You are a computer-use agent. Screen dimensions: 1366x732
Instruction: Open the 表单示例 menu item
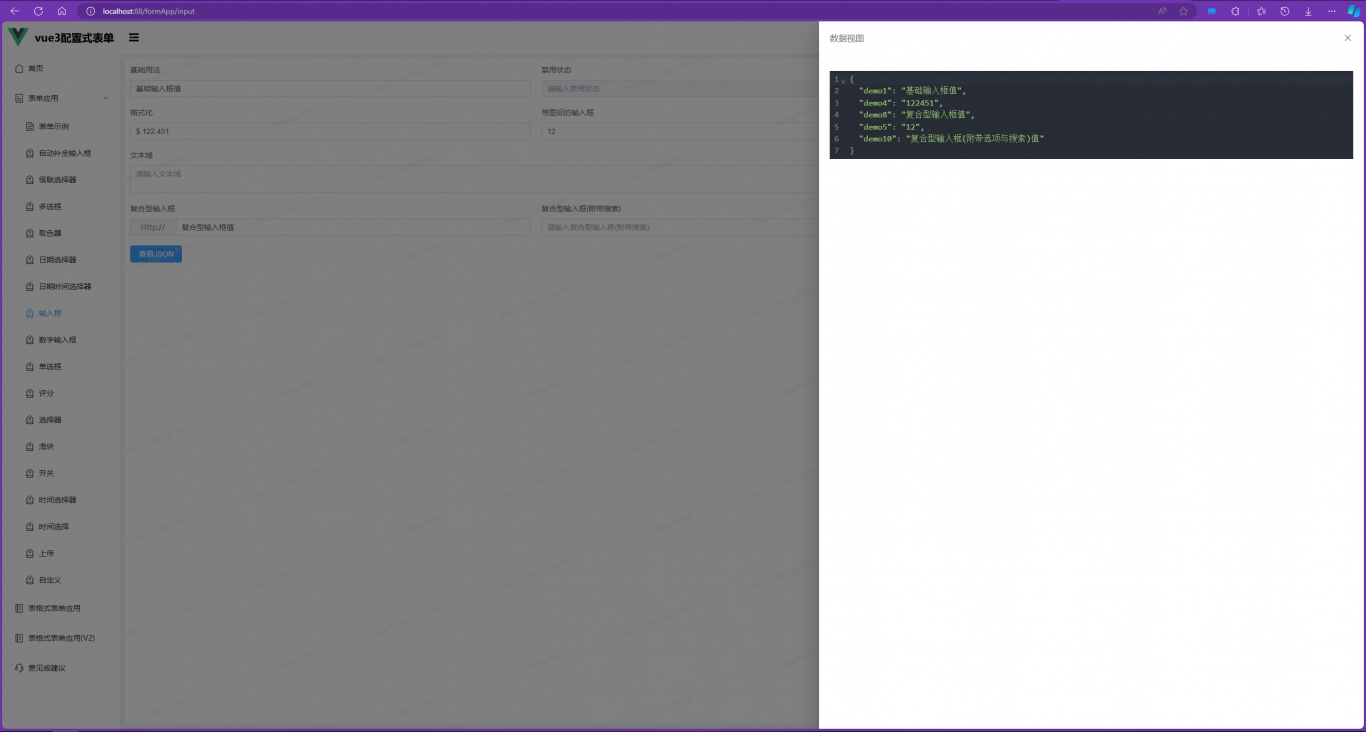pyautogui.click(x=62, y=126)
